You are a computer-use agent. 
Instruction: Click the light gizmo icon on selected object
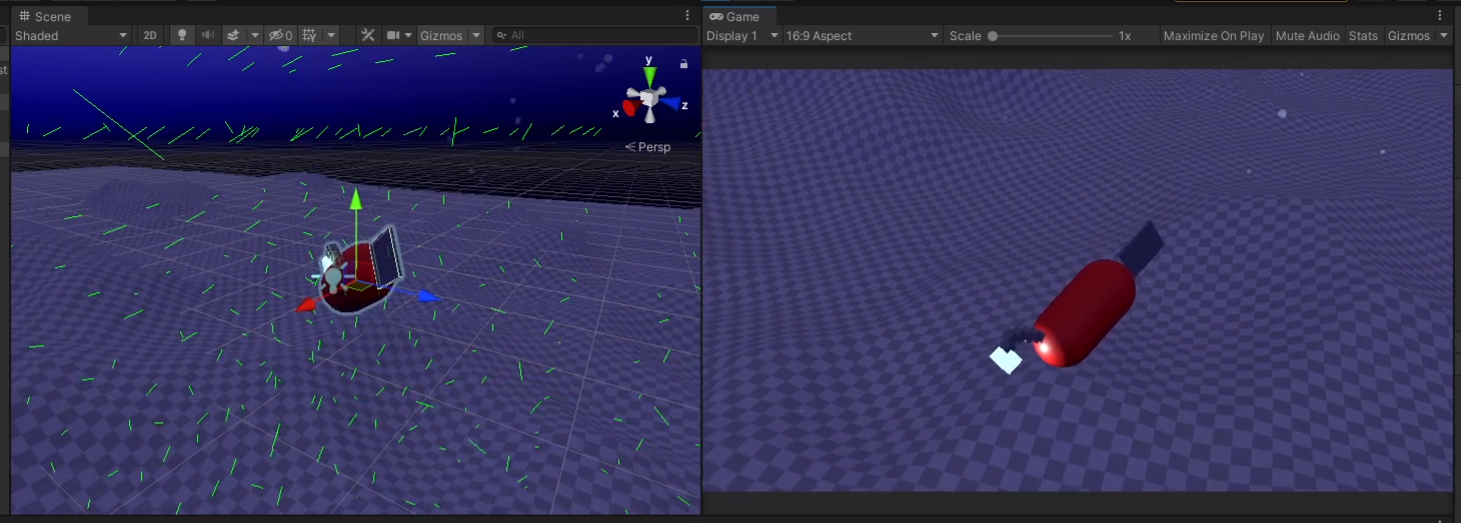click(333, 275)
